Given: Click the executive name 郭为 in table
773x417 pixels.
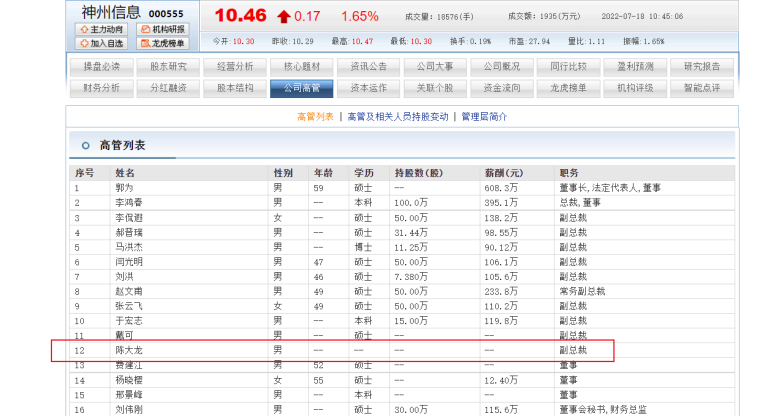Looking at the screenshot, I should 123,187.
